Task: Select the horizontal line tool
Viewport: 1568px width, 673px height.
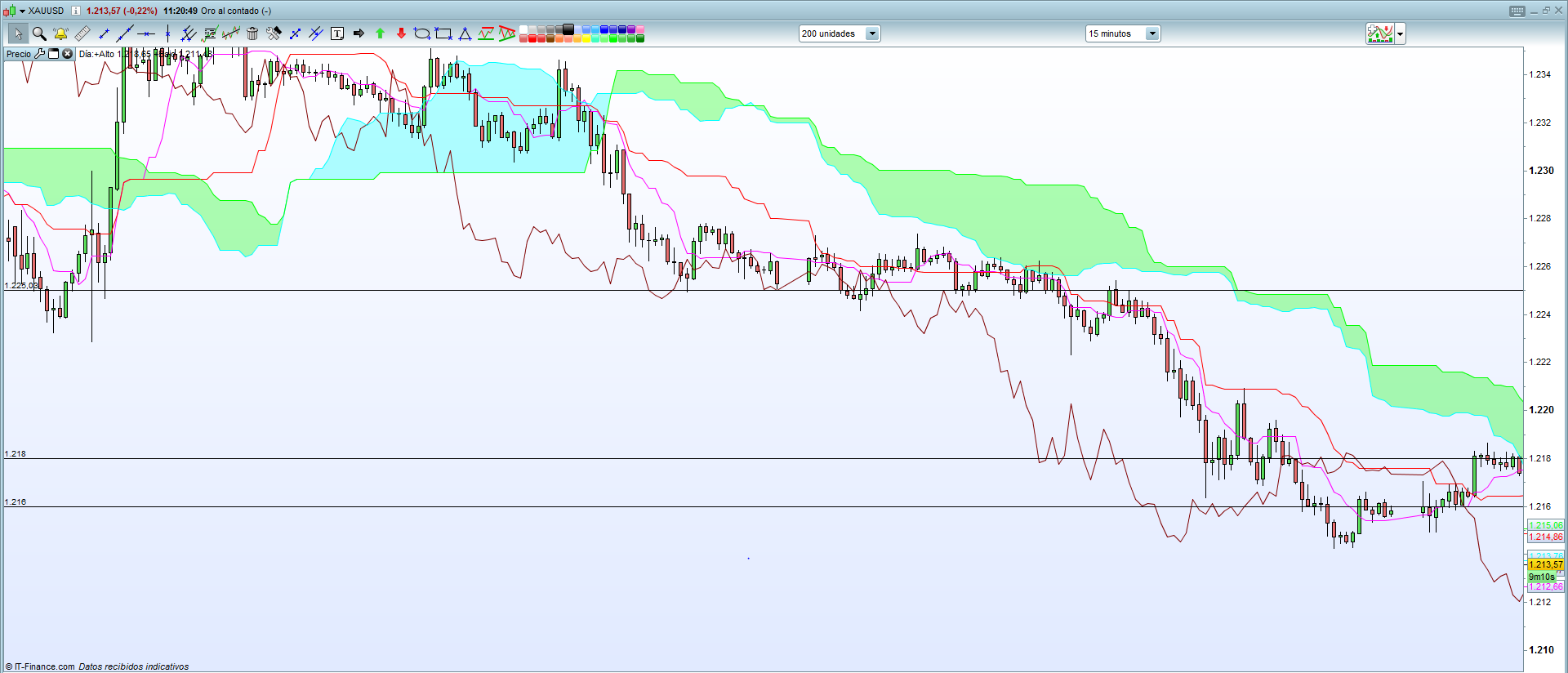Action: (146, 33)
